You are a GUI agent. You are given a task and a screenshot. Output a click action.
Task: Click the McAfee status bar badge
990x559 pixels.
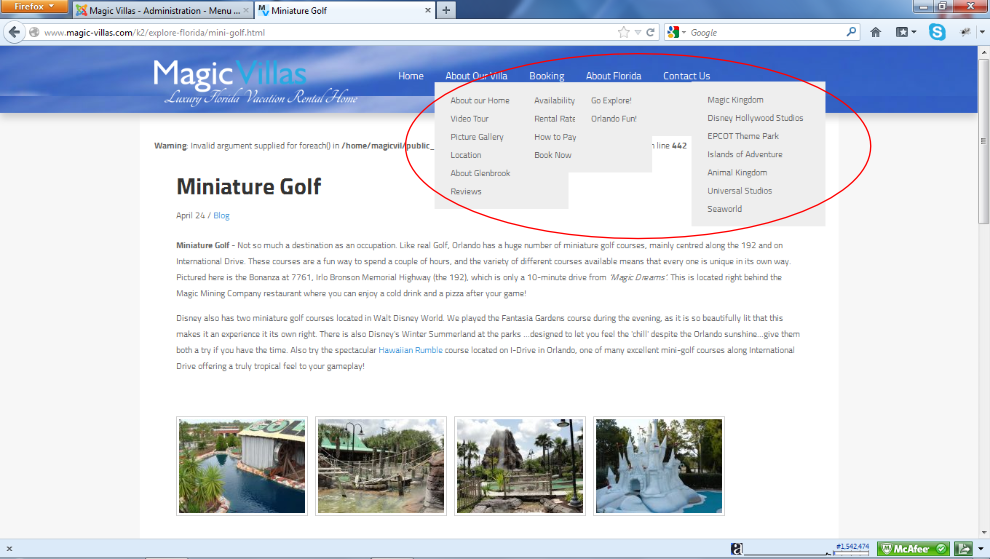(913, 548)
